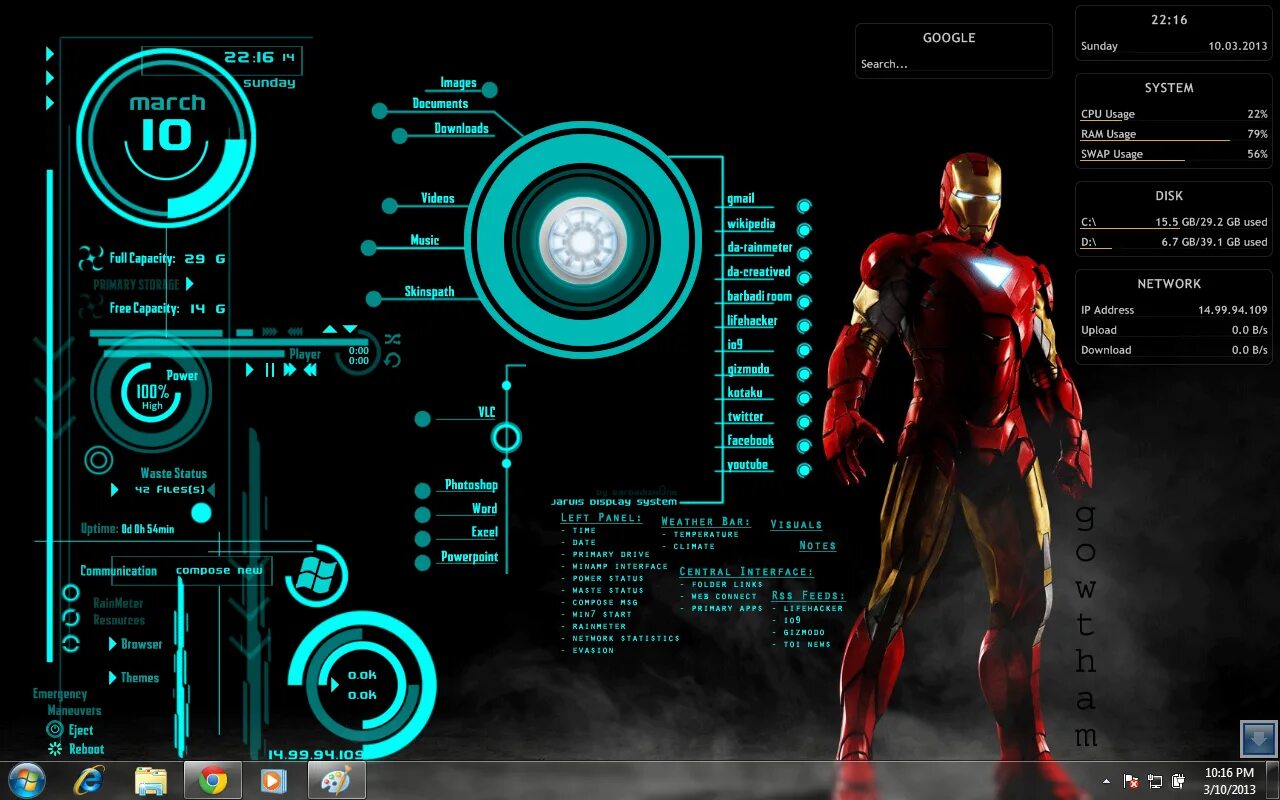Open the Windows Start orb on taskbar
This screenshot has height=800, width=1280.
pyautogui.click(x=26, y=780)
